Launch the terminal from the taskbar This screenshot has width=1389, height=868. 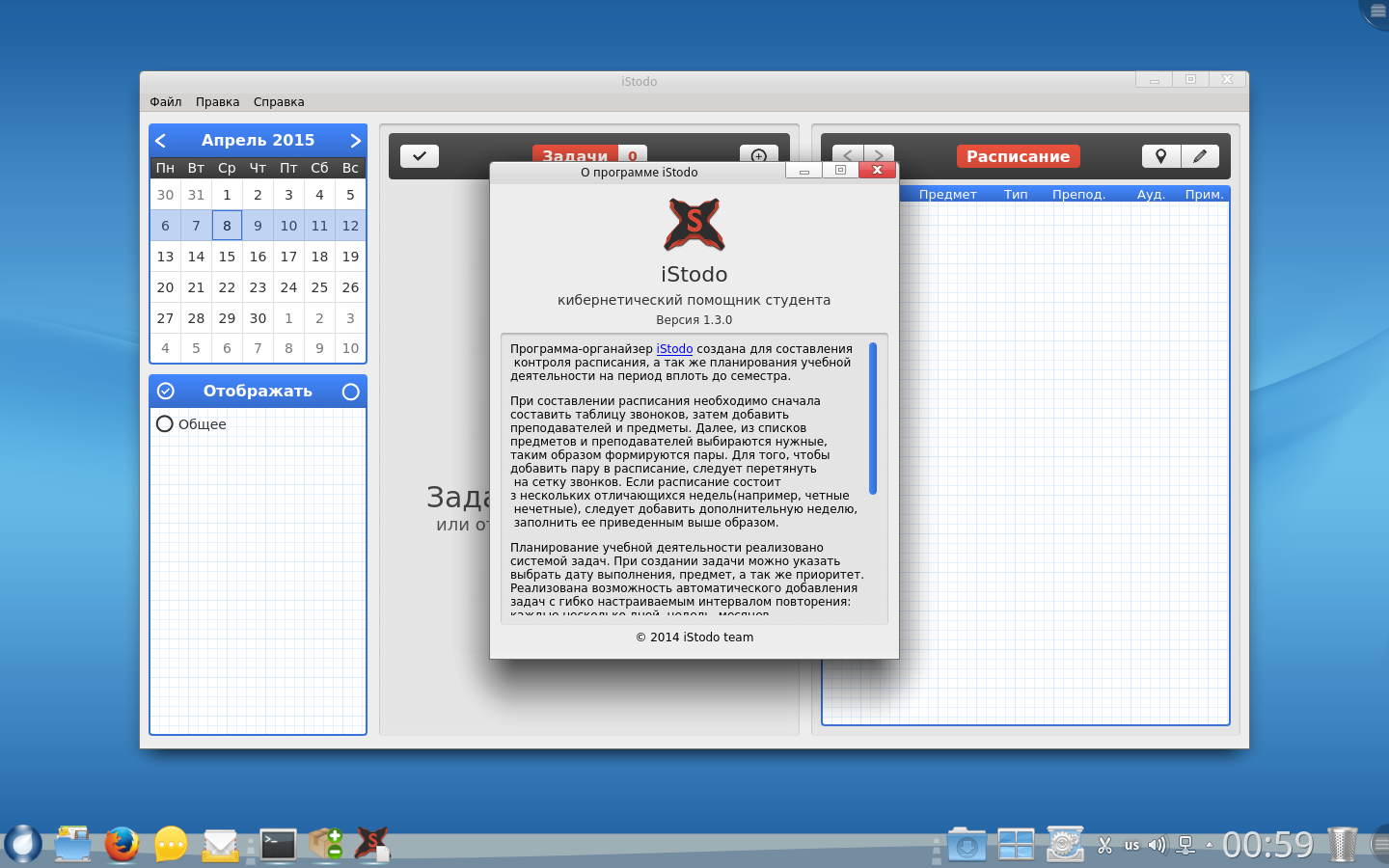coord(278,845)
